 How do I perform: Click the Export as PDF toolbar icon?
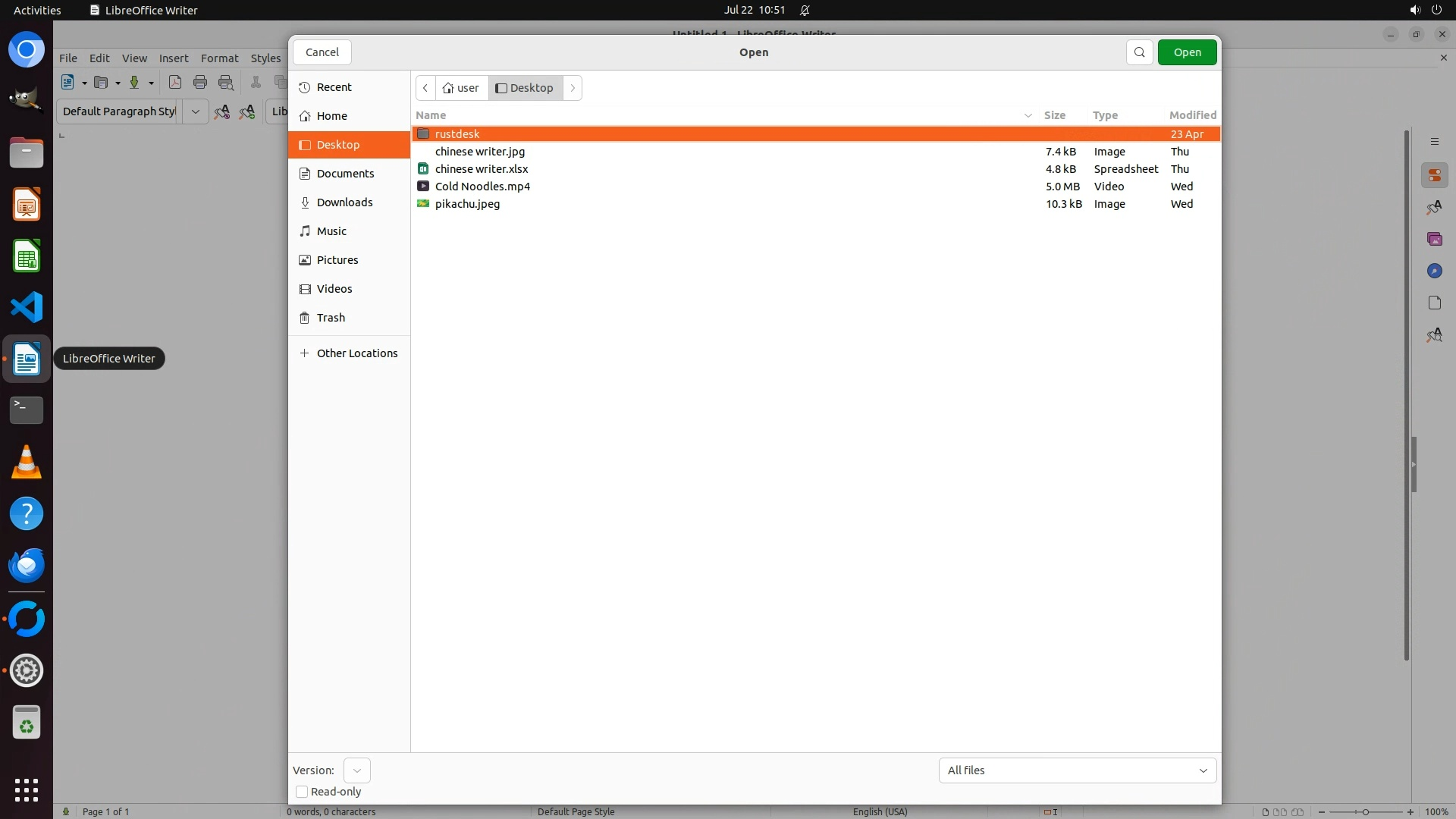coord(174,83)
